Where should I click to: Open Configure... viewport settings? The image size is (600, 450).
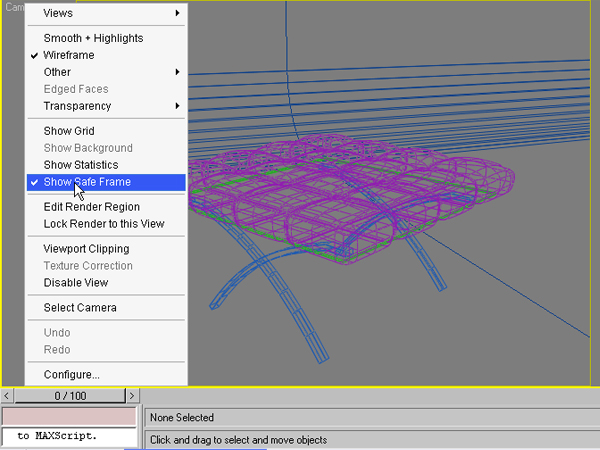pyautogui.click(x=106, y=375)
